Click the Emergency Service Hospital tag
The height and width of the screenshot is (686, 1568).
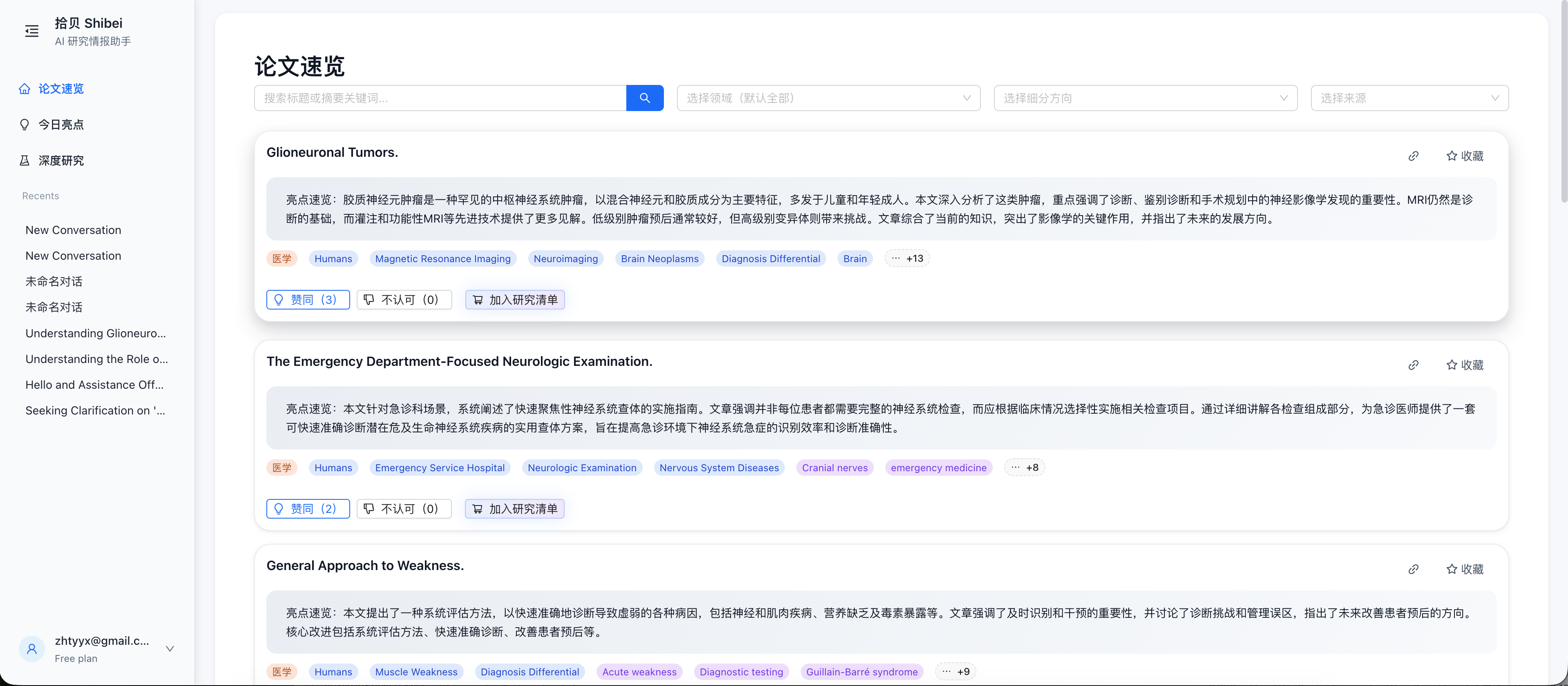point(440,468)
